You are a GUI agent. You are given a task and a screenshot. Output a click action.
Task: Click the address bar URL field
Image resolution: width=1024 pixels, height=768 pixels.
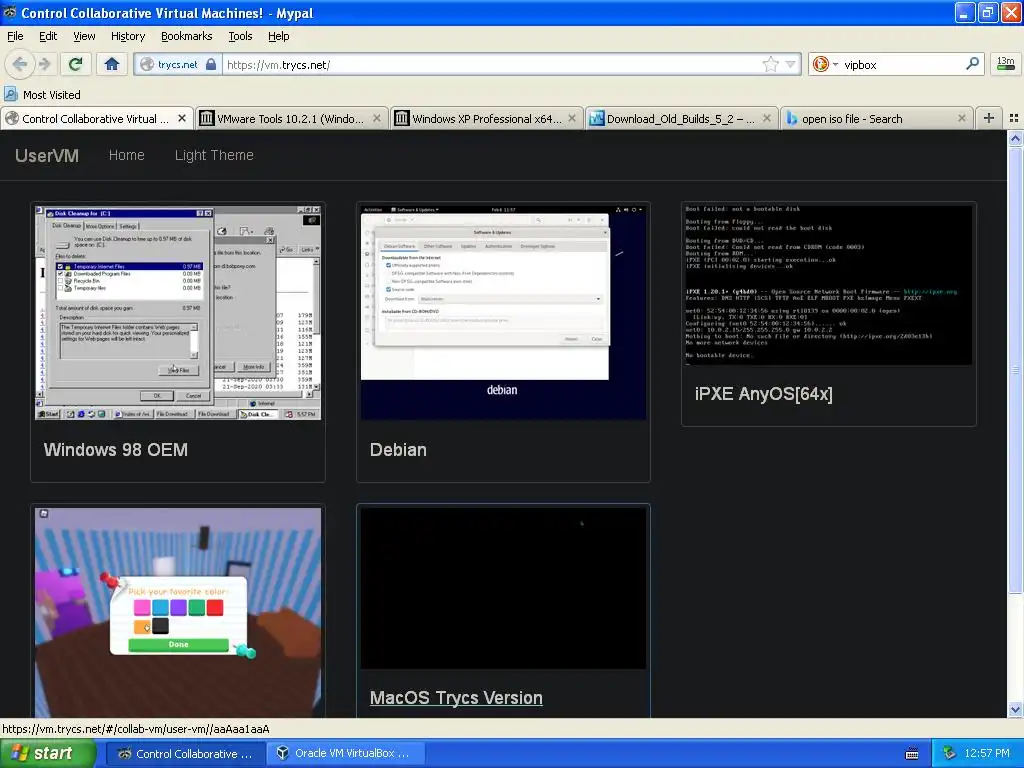click(492, 65)
